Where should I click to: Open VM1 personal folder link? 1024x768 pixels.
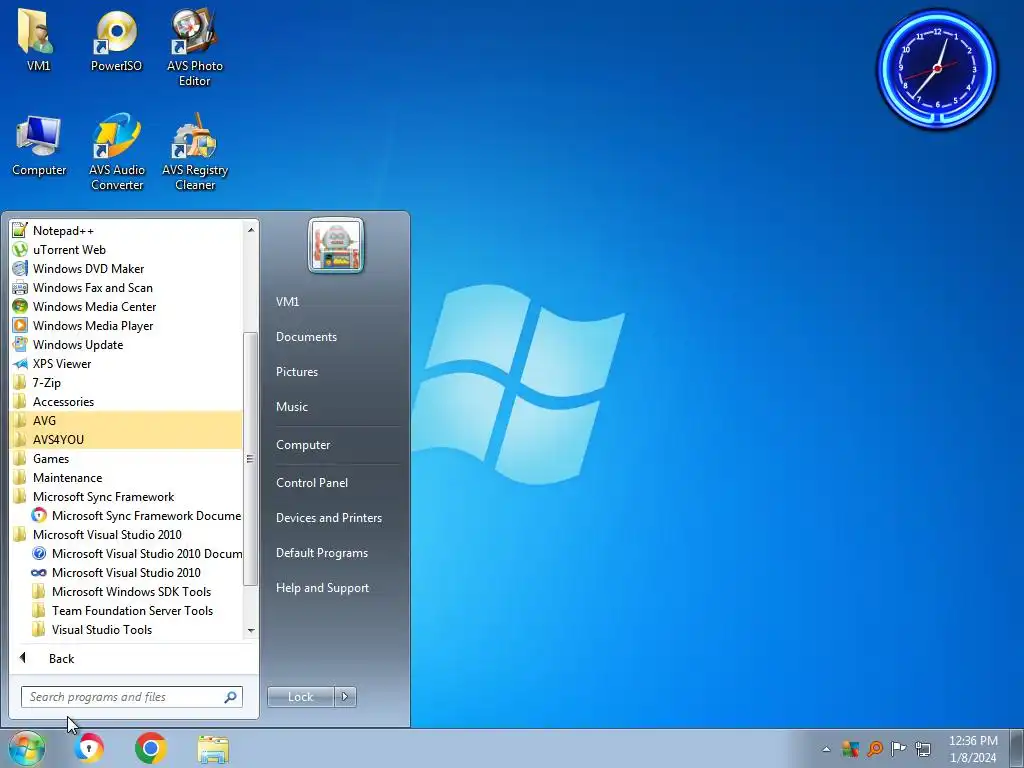[x=287, y=301]
